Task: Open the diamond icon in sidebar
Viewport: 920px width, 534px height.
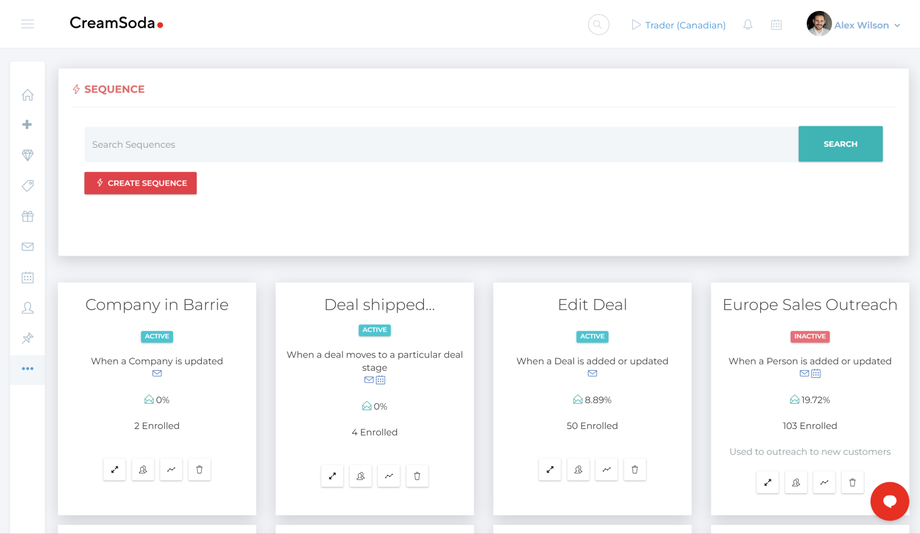Action: [28, 155]
